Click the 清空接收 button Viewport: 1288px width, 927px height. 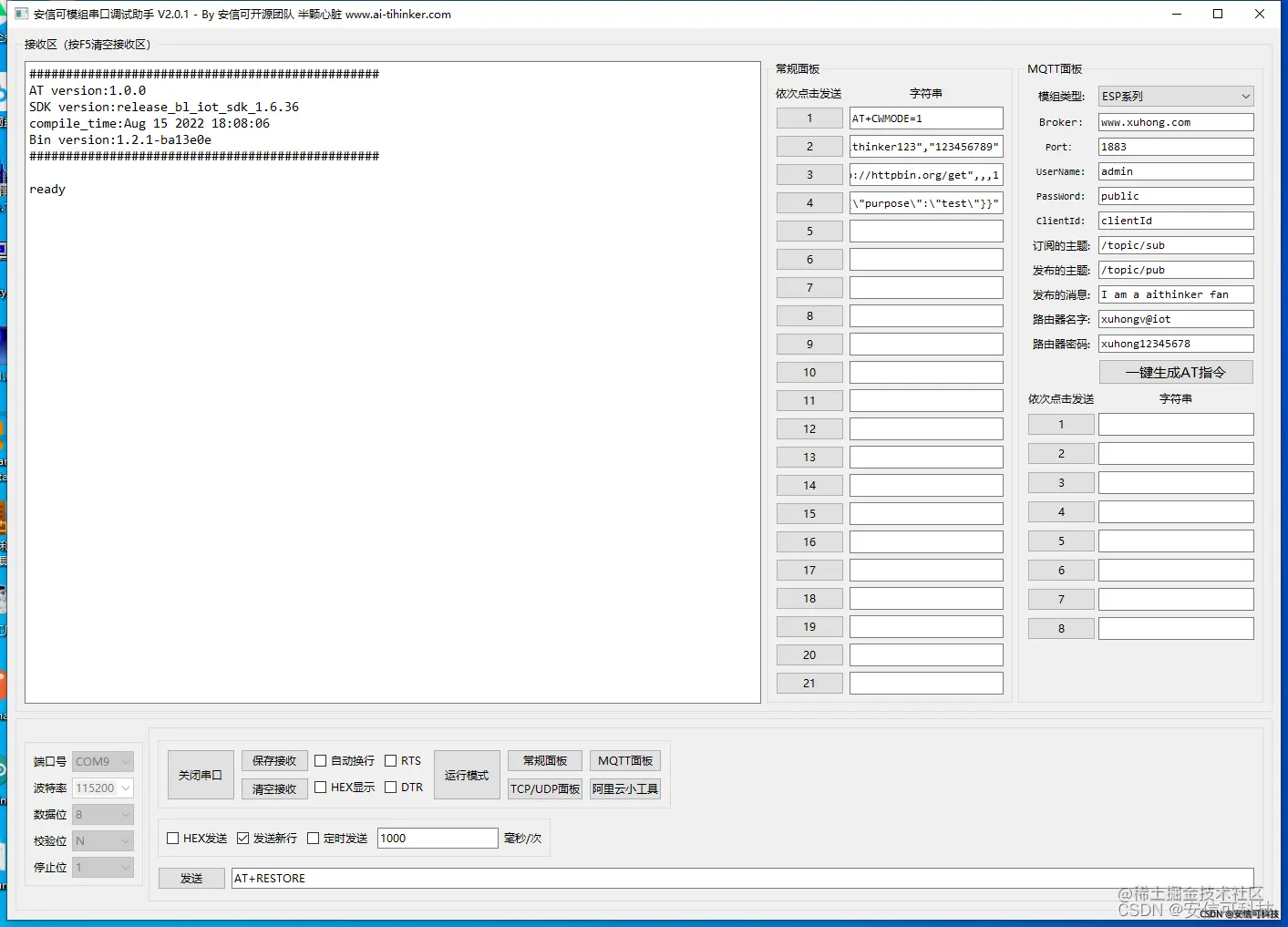point(274,789)
